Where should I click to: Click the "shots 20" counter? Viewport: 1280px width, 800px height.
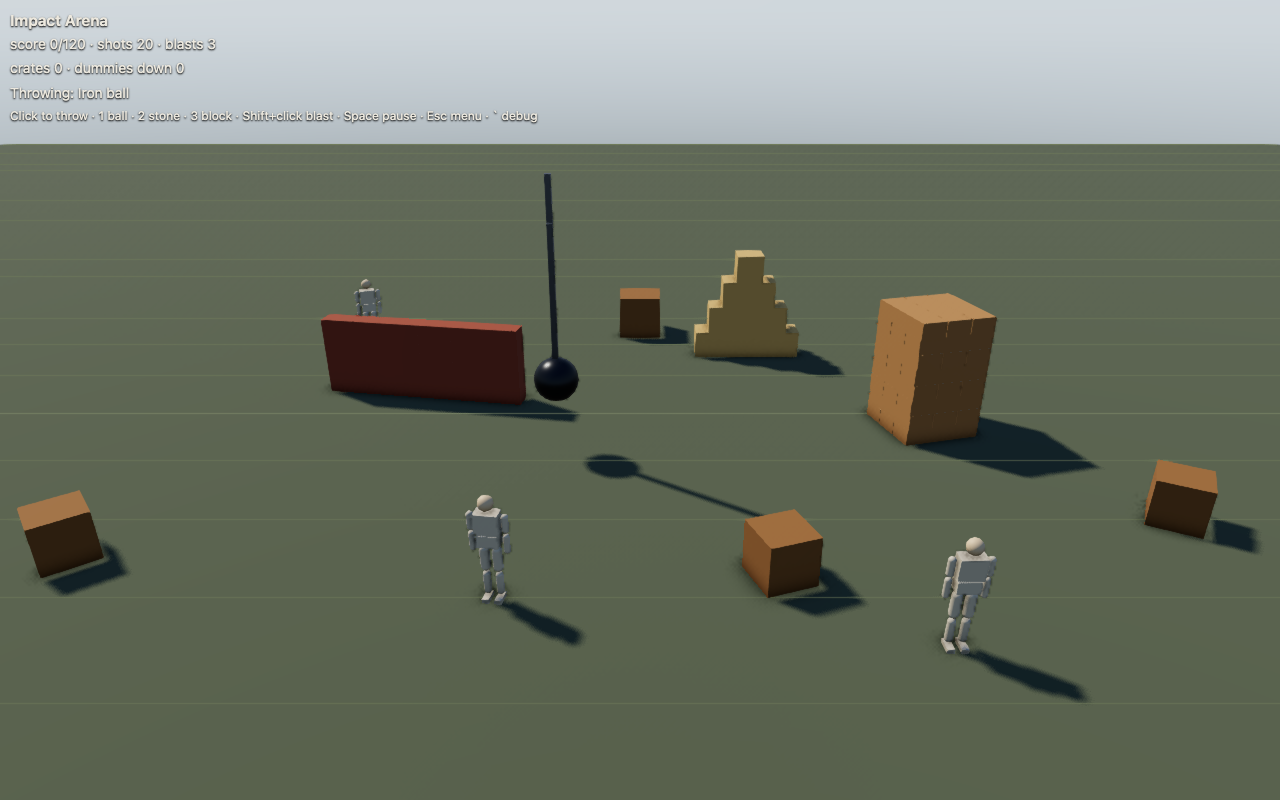[x=125, y=44]
